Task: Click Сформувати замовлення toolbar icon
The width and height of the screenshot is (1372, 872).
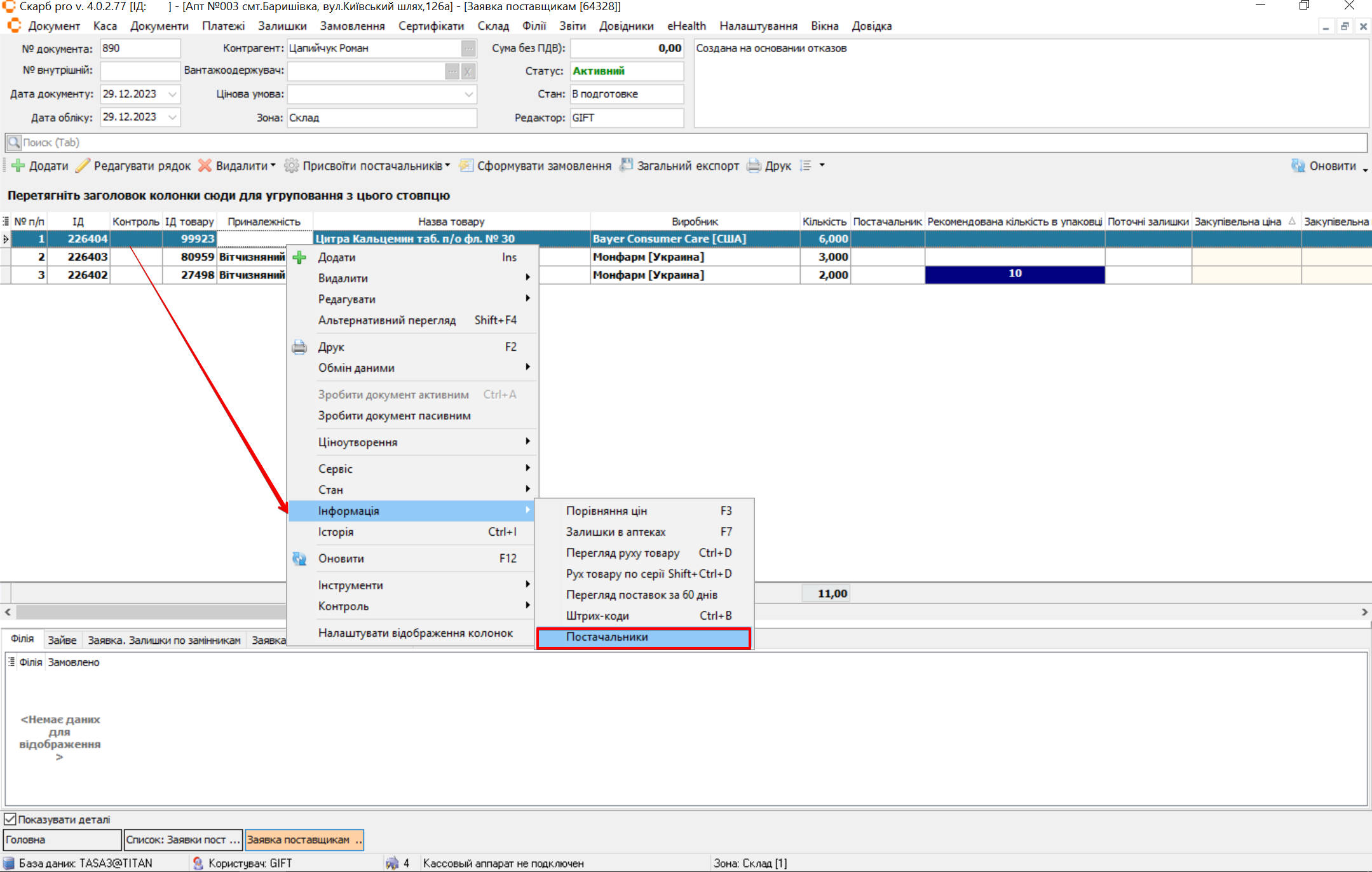Action: pyautogui.click(x=466, y=166)
